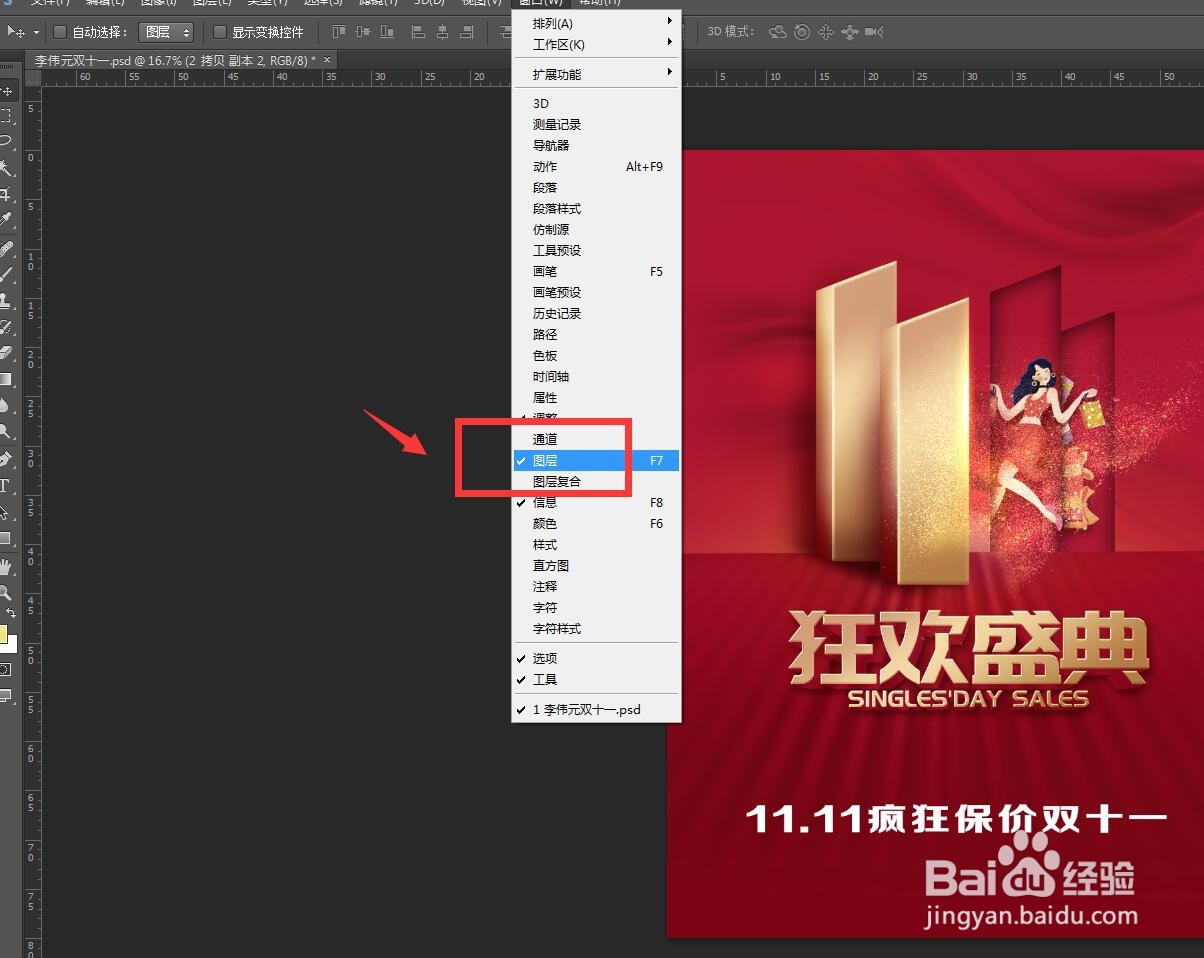Select the Pen tool
Screen dimensions: 1204x958
click(x=6, y=460)
